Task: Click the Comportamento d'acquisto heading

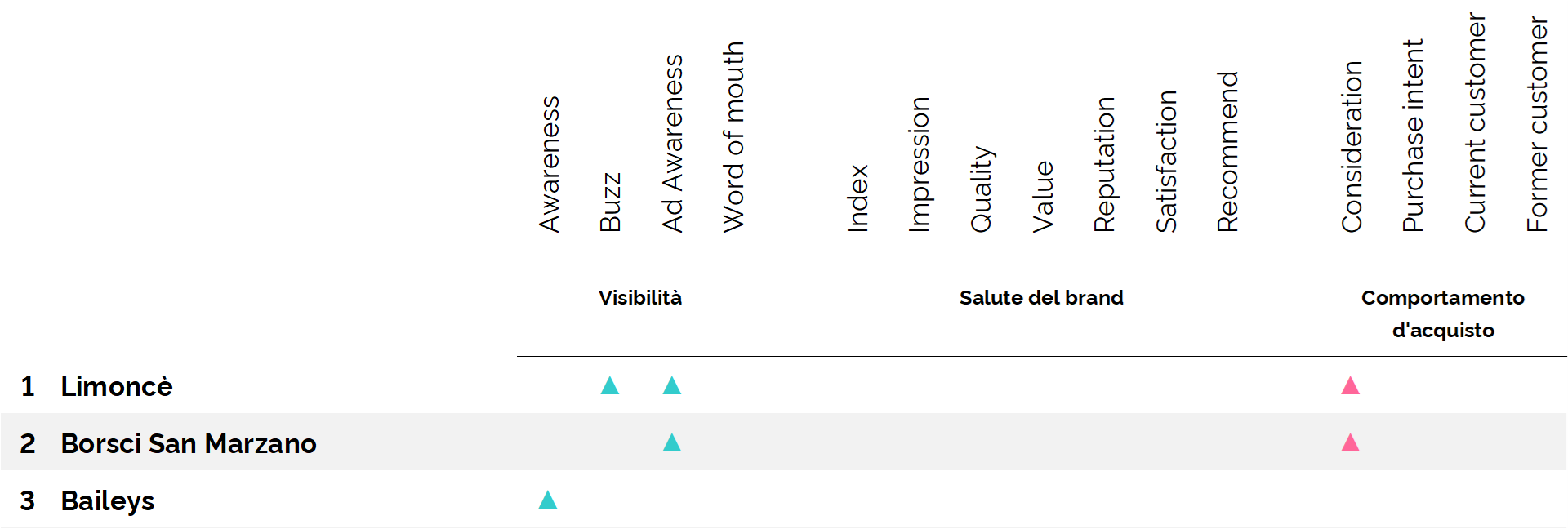Action: tap(1443, 313)
